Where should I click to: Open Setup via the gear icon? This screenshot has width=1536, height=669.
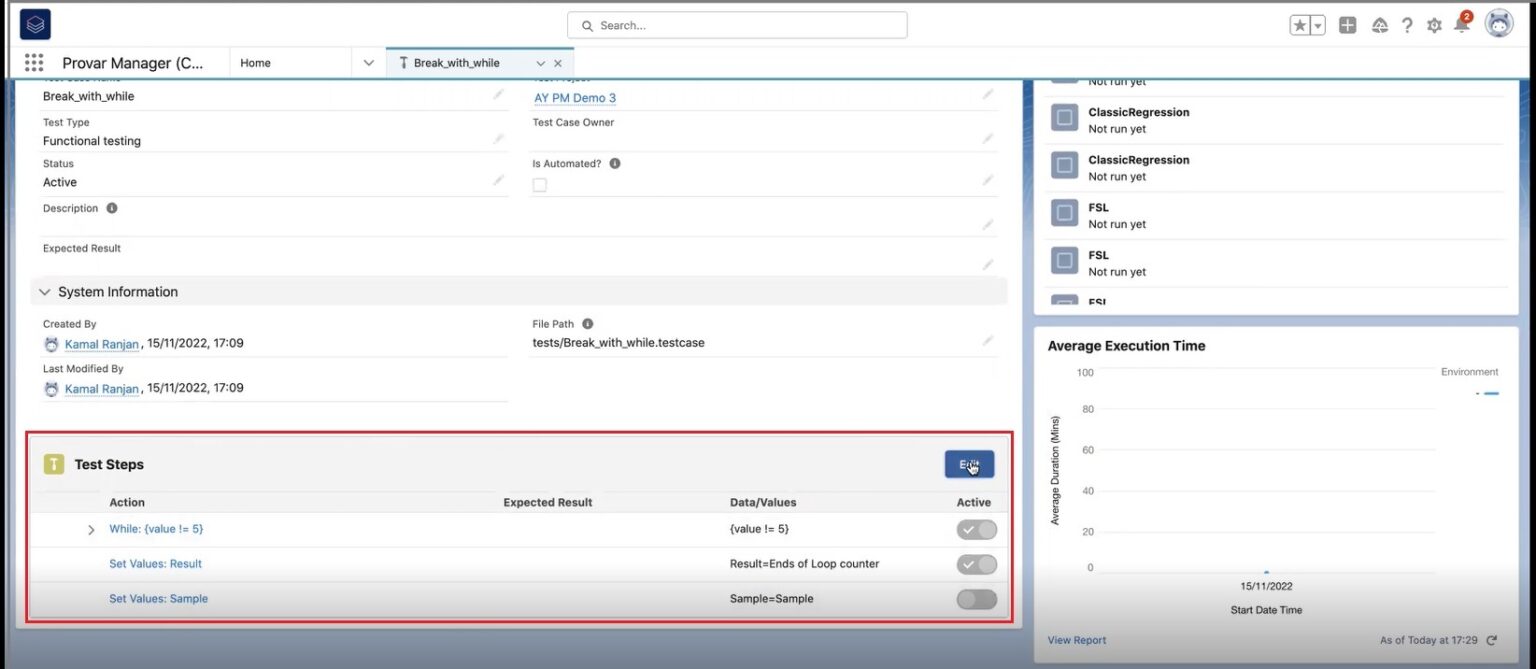tap(1434, 25)
